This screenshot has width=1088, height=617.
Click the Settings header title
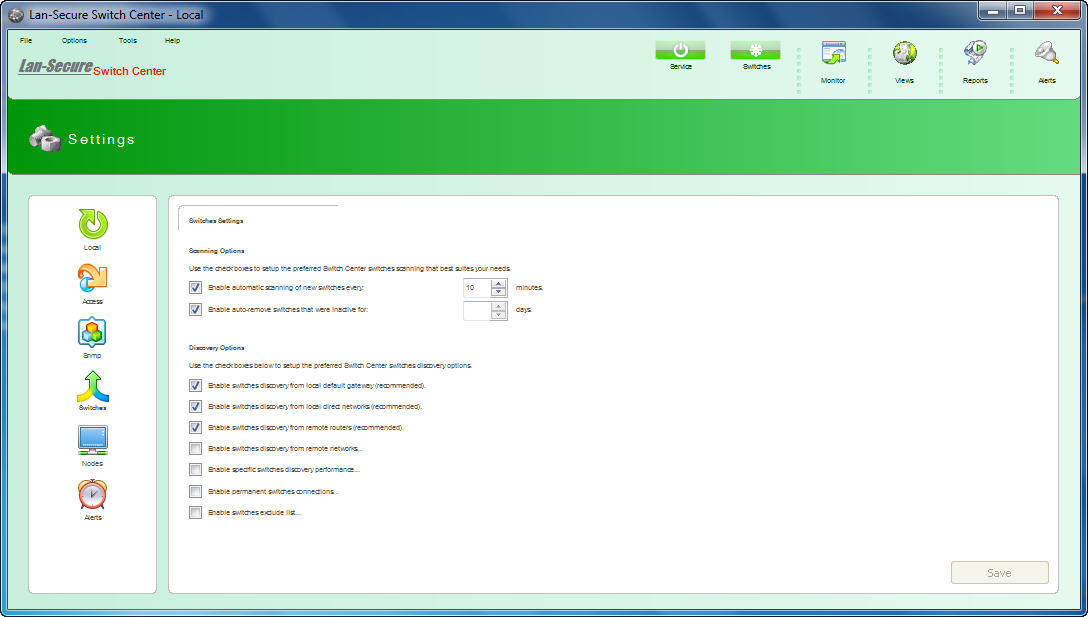(101, 140)
